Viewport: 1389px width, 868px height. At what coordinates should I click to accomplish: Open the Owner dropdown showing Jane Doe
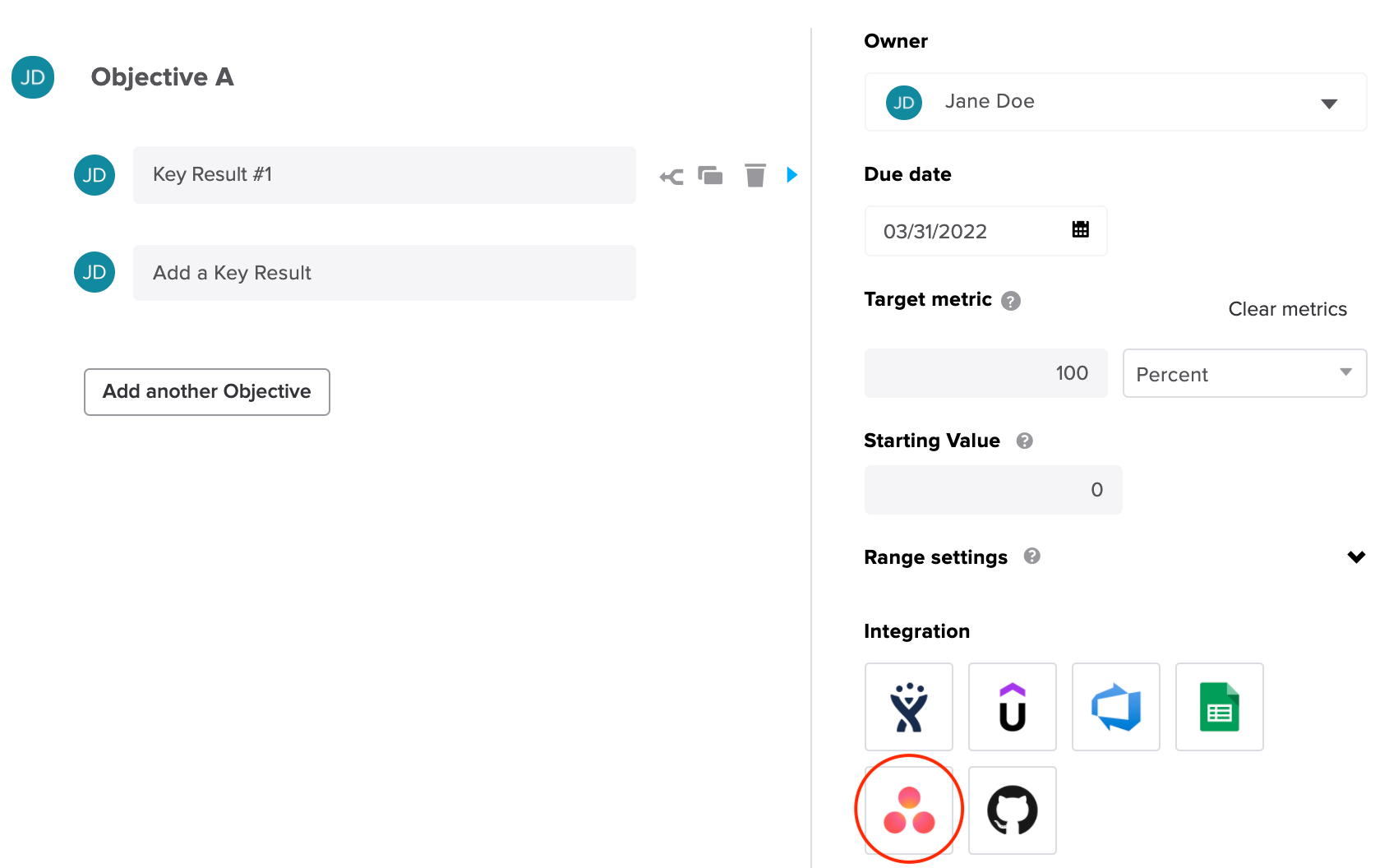(x=1115, y=102)
